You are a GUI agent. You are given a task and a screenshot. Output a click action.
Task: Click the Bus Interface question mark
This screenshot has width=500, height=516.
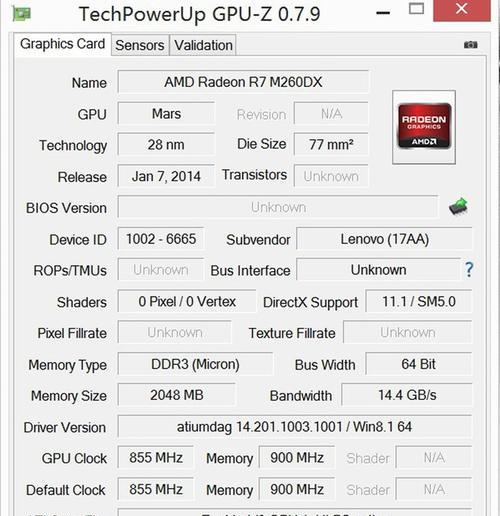469,269
